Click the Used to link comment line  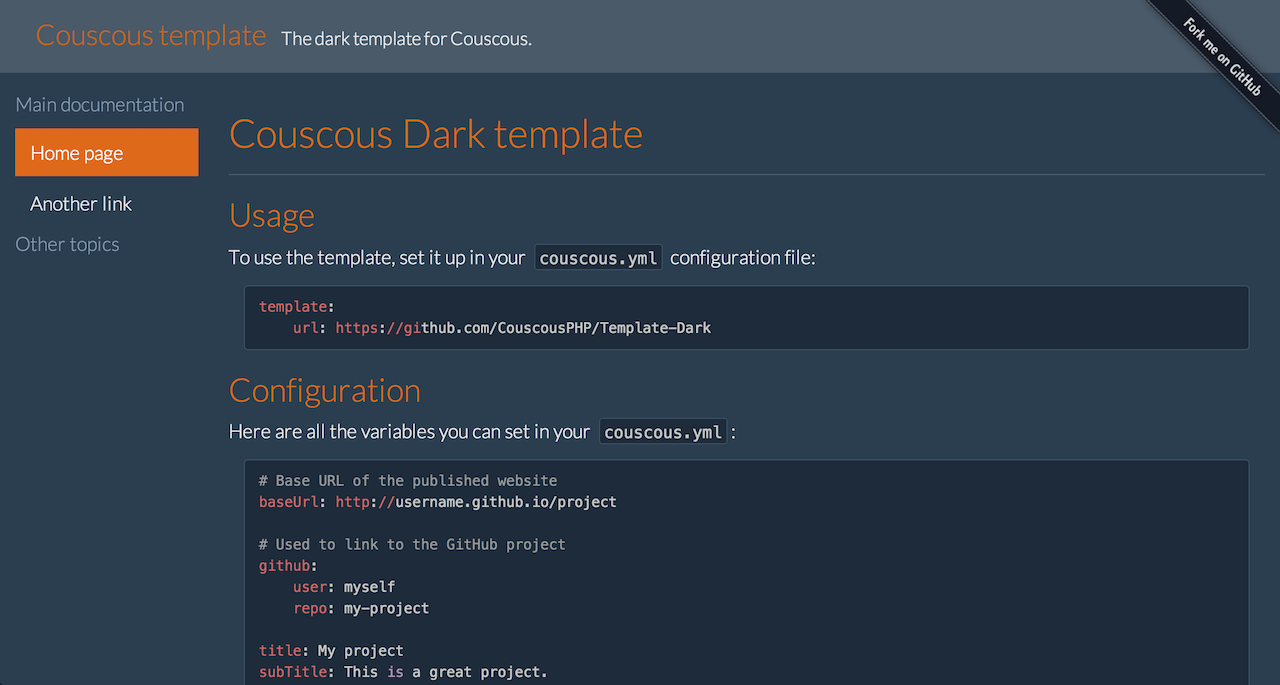(x=412, y=545)
